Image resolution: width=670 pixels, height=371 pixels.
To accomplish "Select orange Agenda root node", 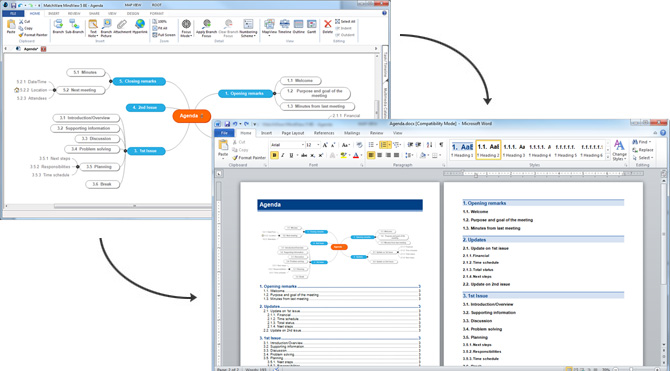I will [x=191, y=116].
